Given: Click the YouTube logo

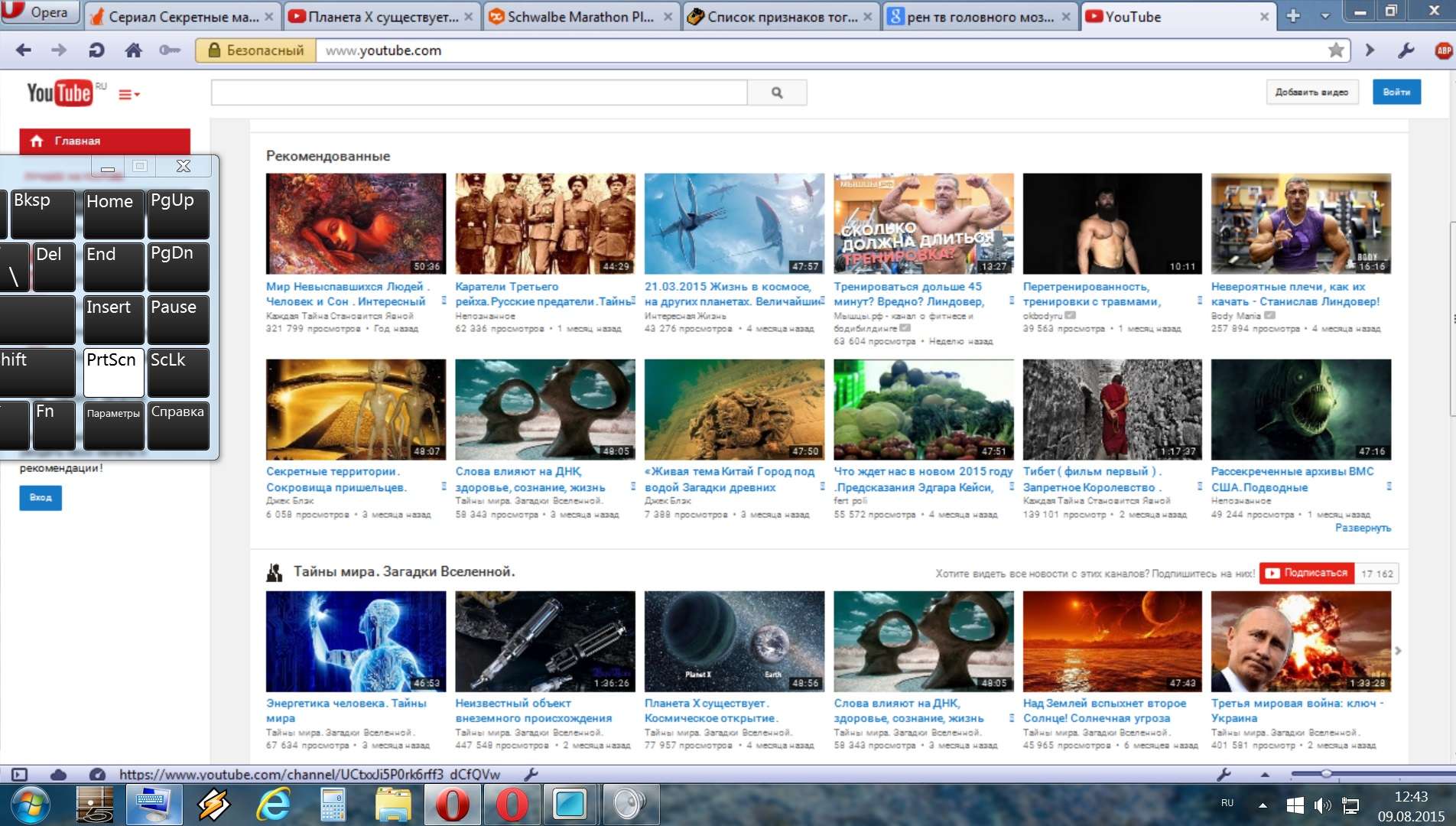Looking at the screenshot, I should tap(60, 93).
